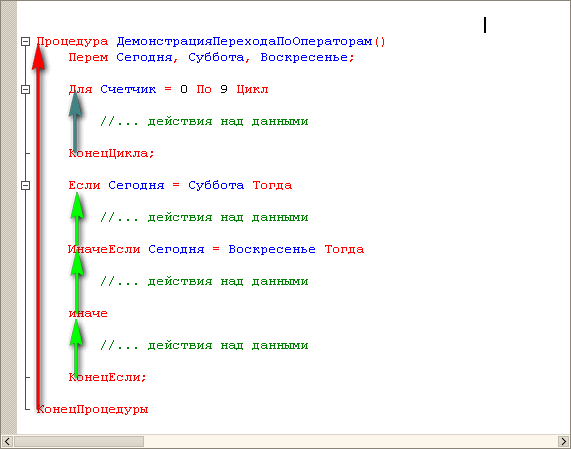Viewport: 571px width, 449px height.
Task: Click the comment under the Для loop
Action: (x=204, y=122)
